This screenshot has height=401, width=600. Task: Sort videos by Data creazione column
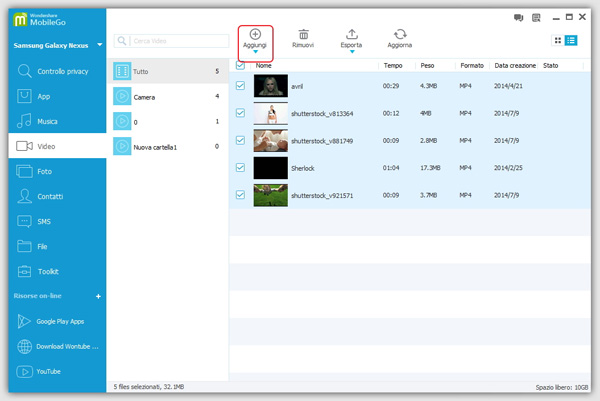(x=514, y=65)
